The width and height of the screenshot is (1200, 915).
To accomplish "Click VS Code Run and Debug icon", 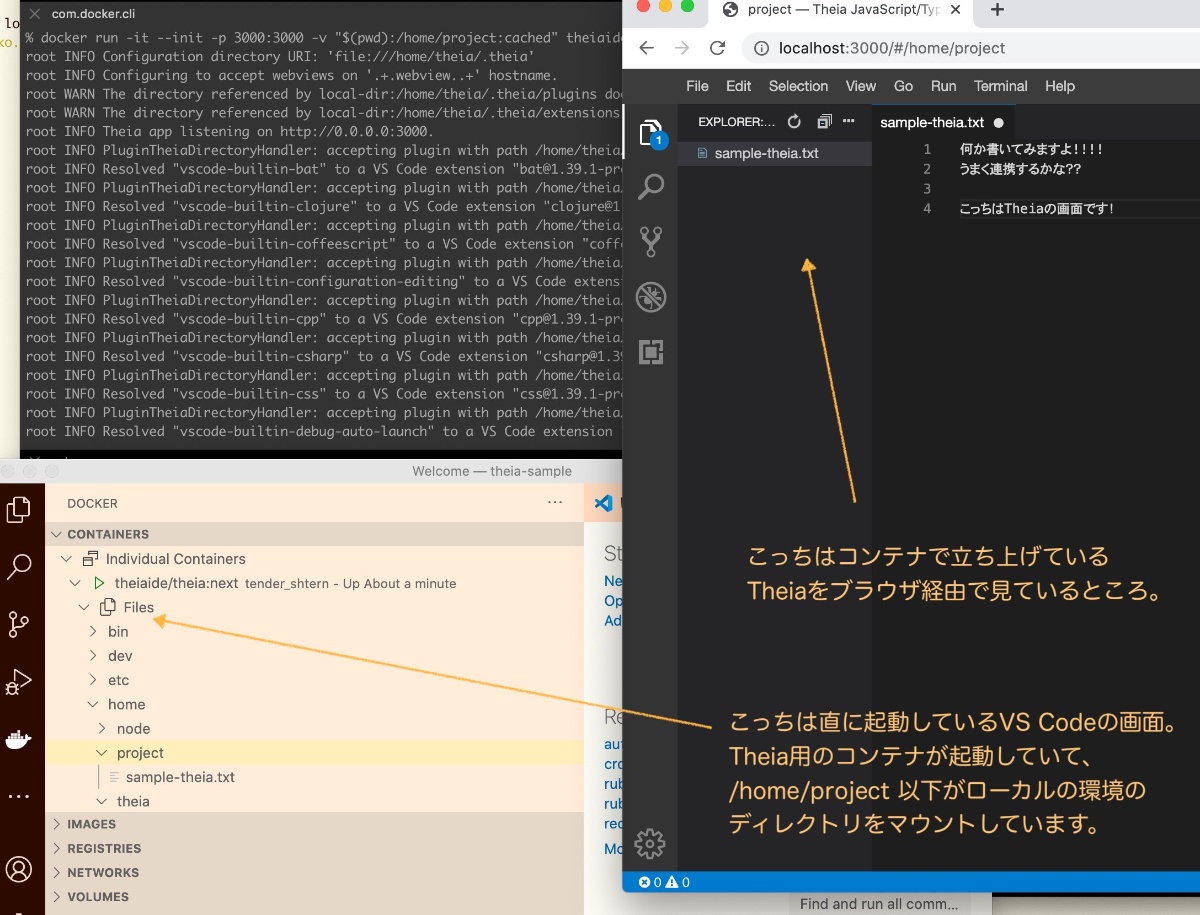I will tap(19, 682).
